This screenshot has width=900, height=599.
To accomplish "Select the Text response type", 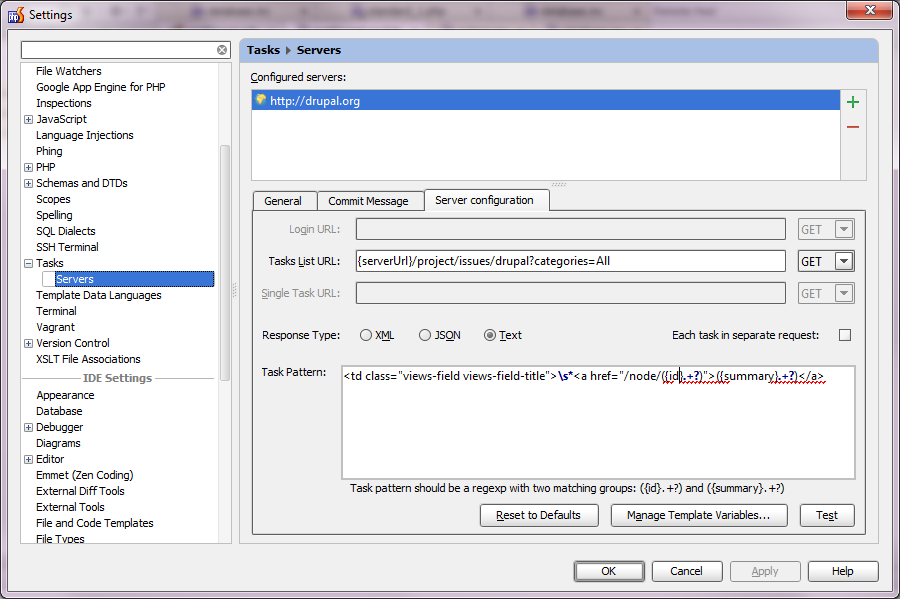I will coord(490,335).
